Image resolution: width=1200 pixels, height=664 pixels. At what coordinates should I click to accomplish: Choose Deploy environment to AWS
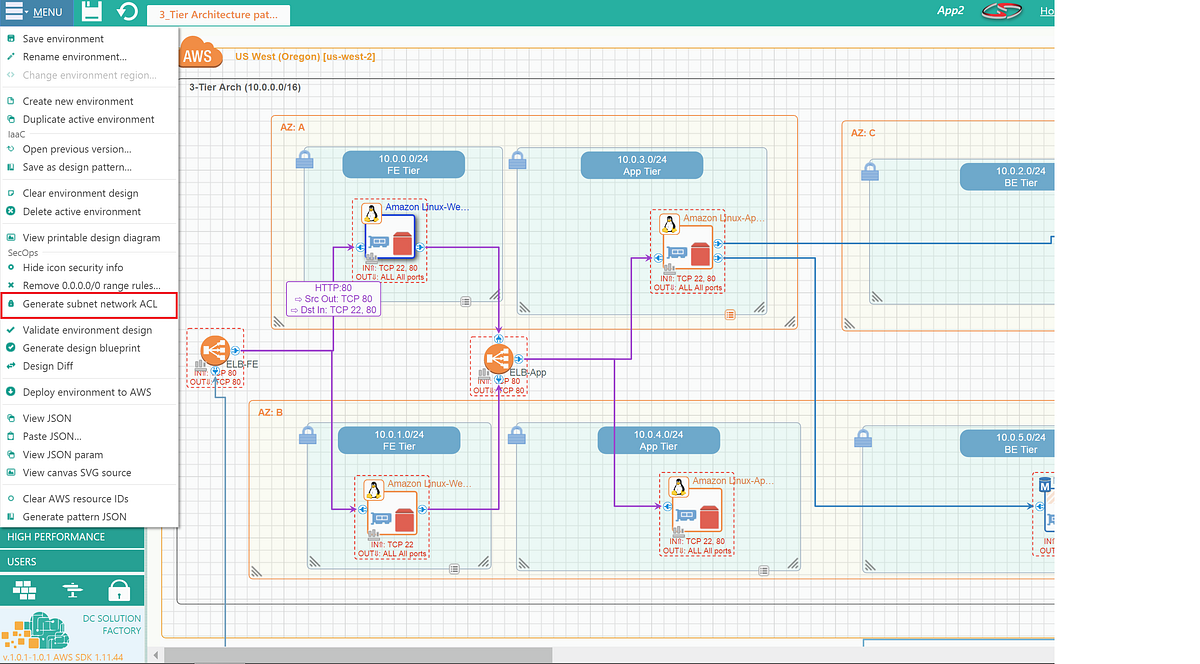coord(88,391)
